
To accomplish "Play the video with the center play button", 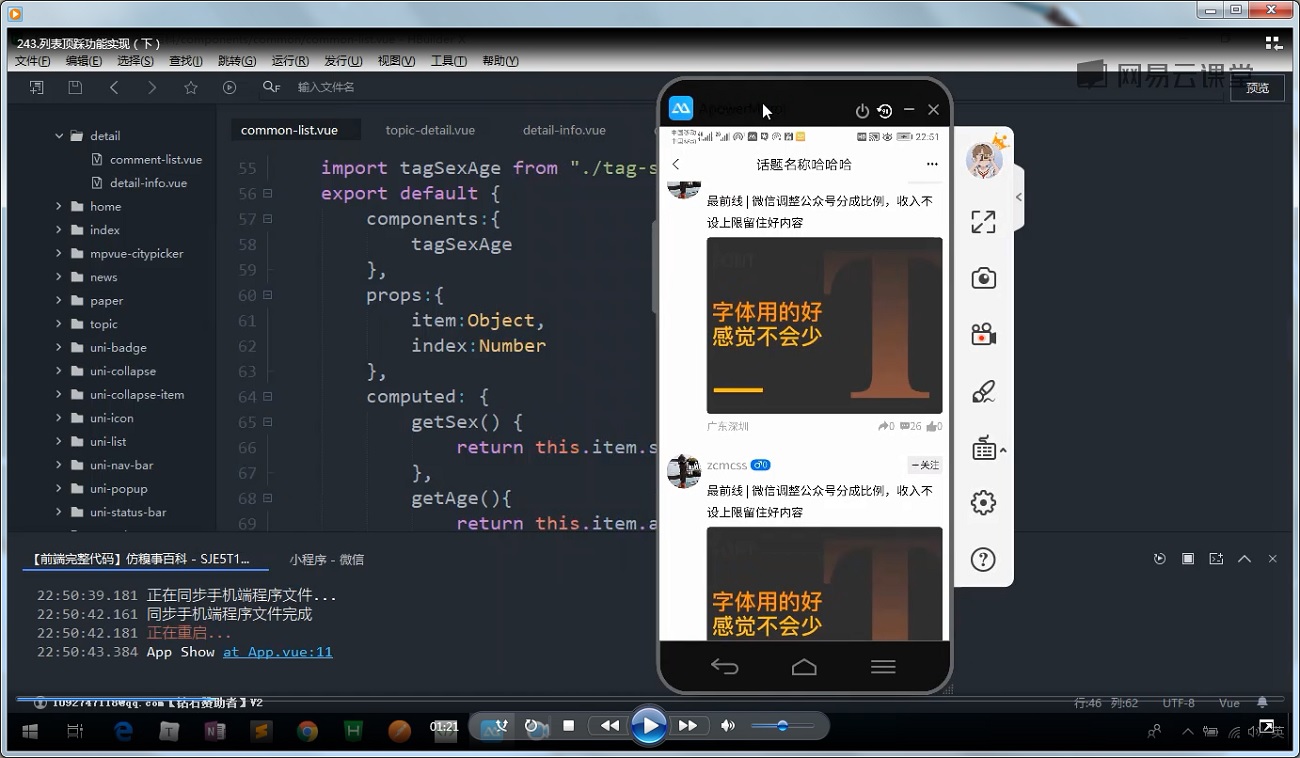I will point(649,726).
